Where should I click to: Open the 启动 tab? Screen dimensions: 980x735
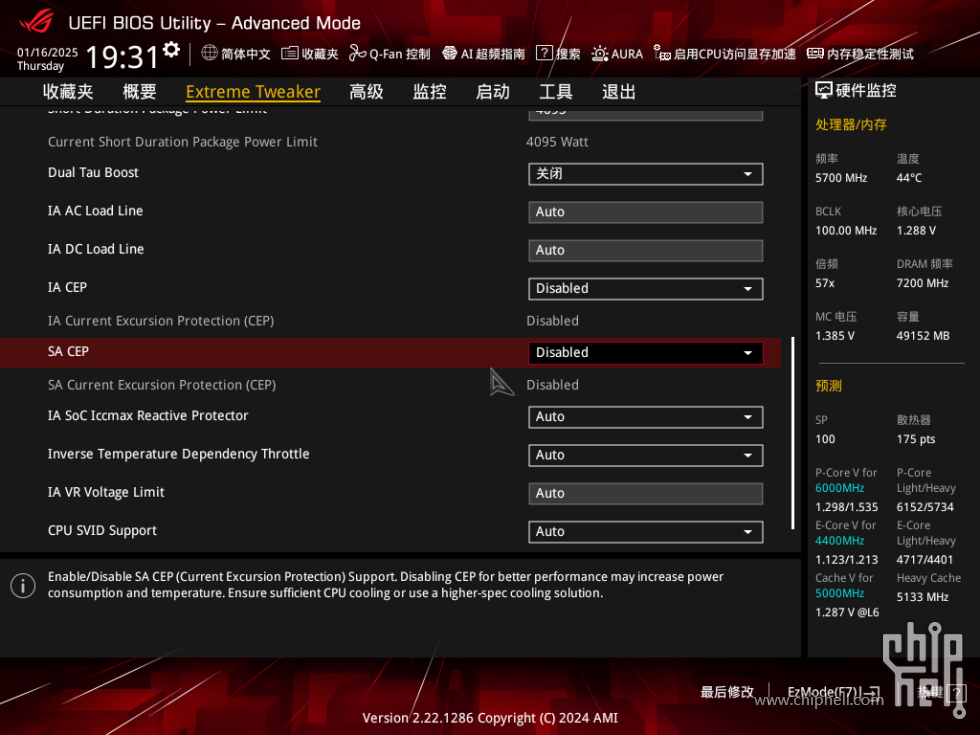point(492,92)
